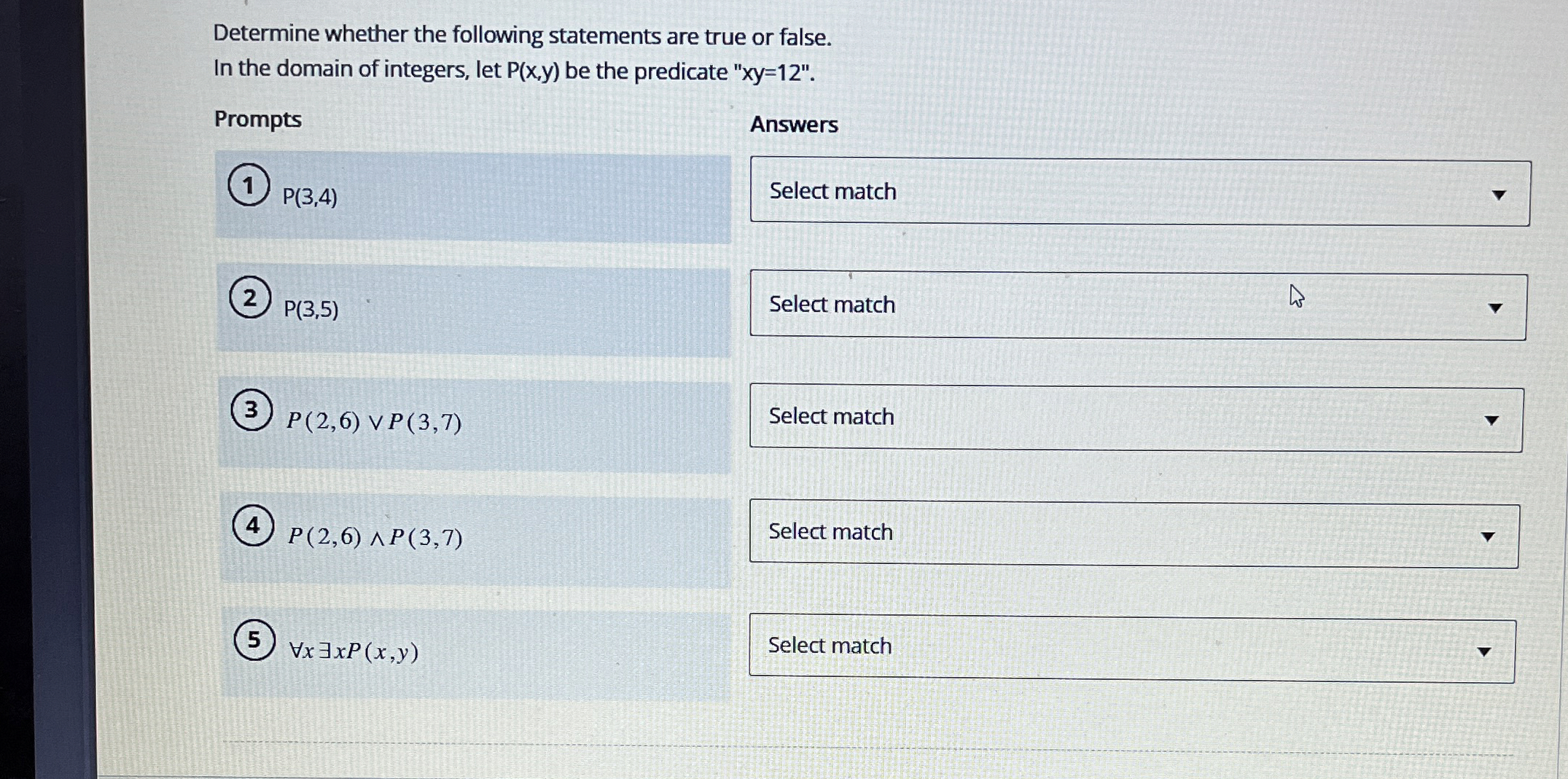Click the circled number 2 icon
Screen dimensions: 1568x779
pos(250,298)
